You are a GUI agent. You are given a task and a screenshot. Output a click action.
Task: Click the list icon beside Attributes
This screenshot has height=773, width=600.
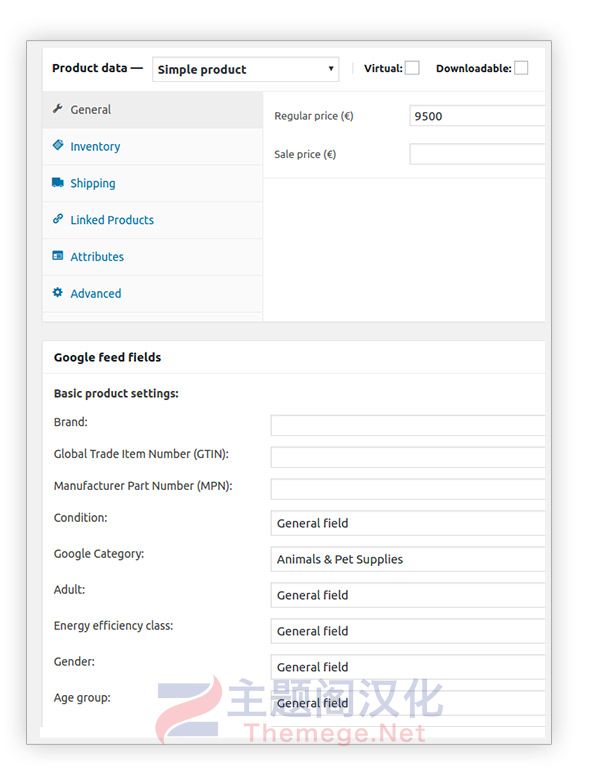(58, 255)
